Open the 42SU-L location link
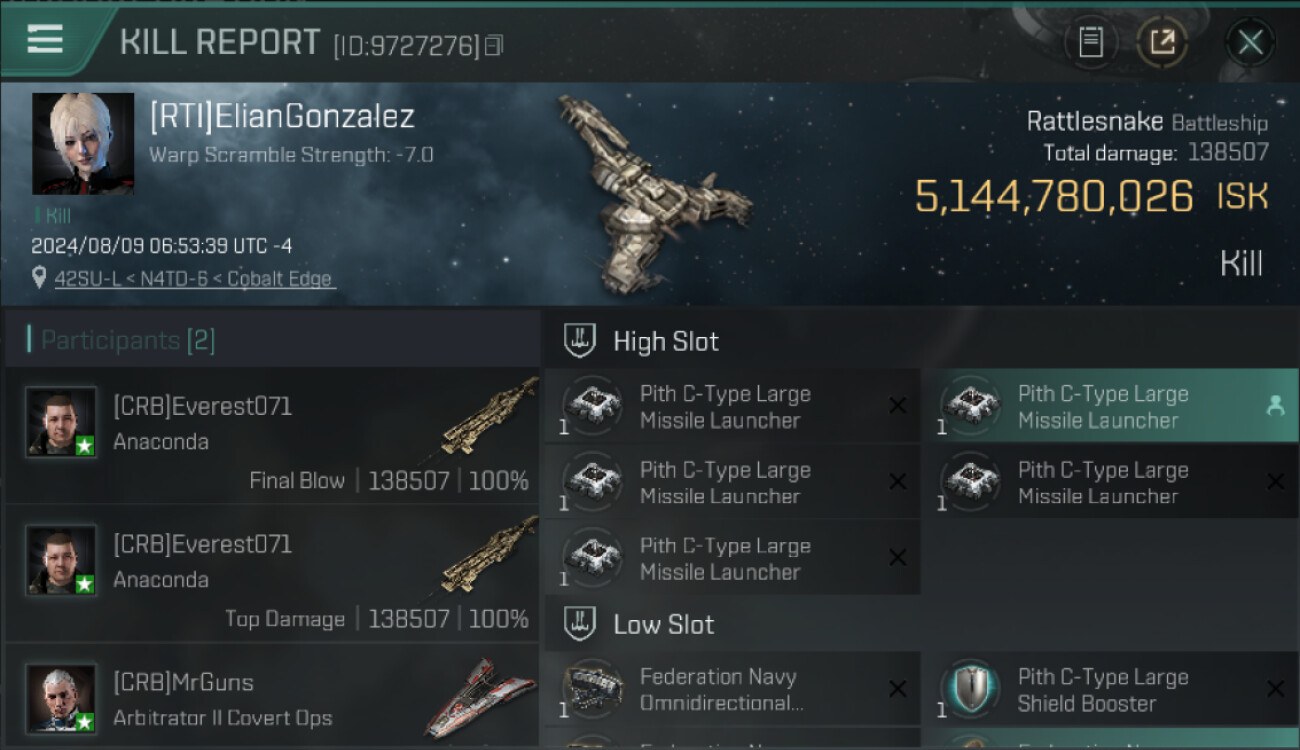1300x750 pixels. tap(194, 279)
